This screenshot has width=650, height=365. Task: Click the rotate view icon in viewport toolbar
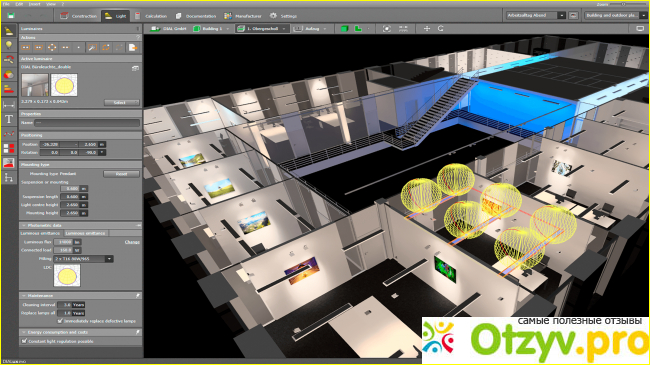tap(441, 29)
